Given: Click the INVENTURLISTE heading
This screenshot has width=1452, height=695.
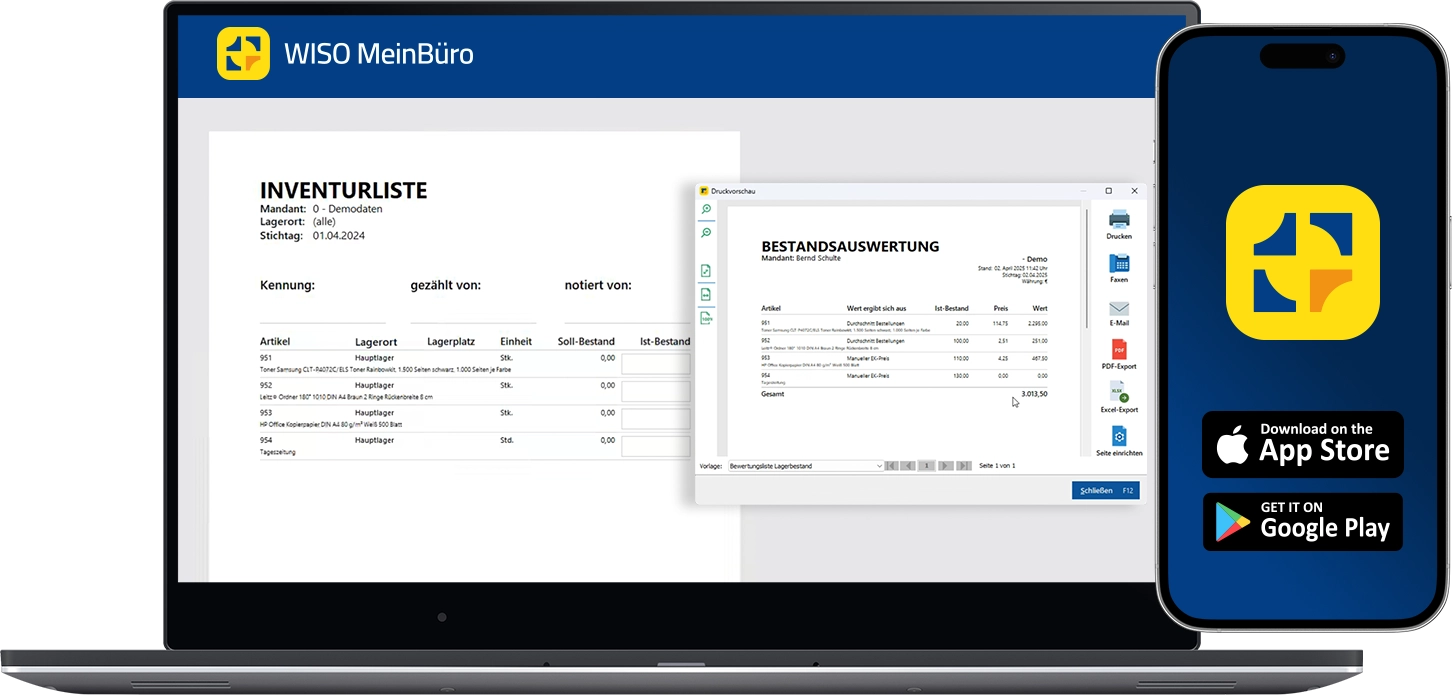Looking at the screenshot, I should point(343,190).
